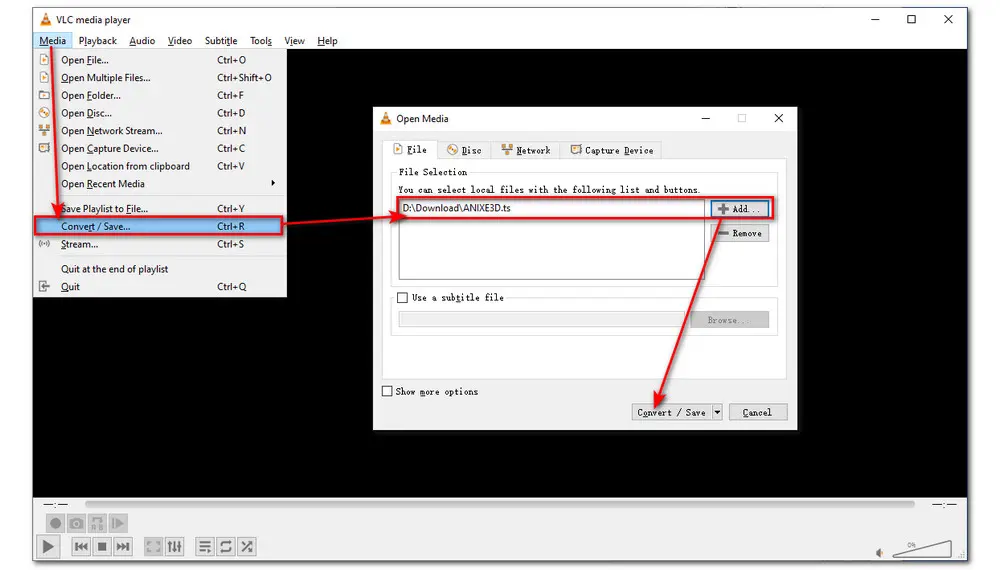Select Convert / Save... menu entry

point(158,226)
